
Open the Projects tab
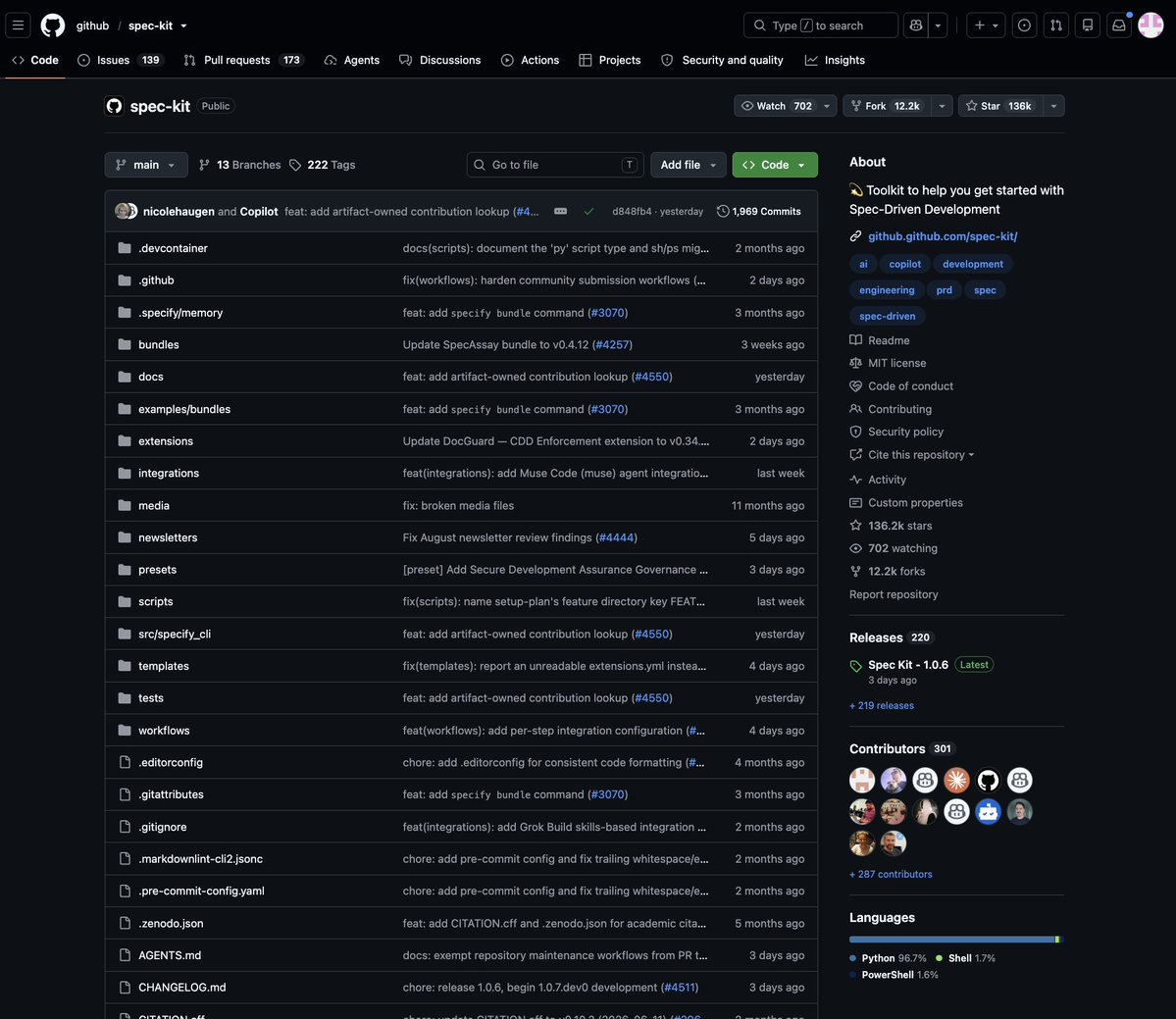point(610,60)
